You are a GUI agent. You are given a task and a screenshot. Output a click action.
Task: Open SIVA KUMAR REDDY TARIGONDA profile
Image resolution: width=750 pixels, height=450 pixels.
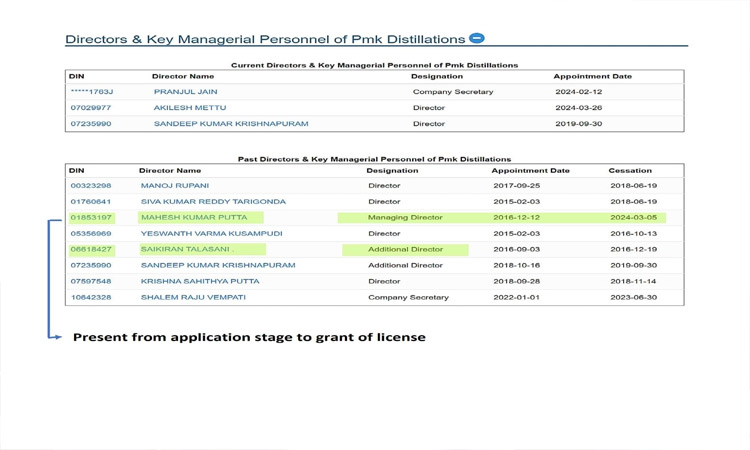tap(213, 201)
